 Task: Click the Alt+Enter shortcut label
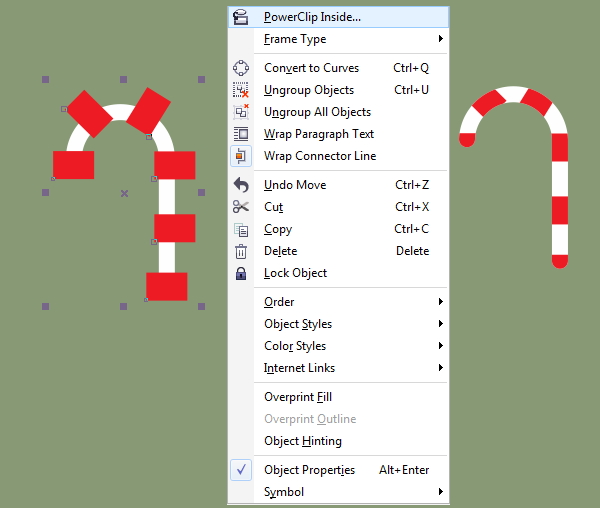point(404,470)
